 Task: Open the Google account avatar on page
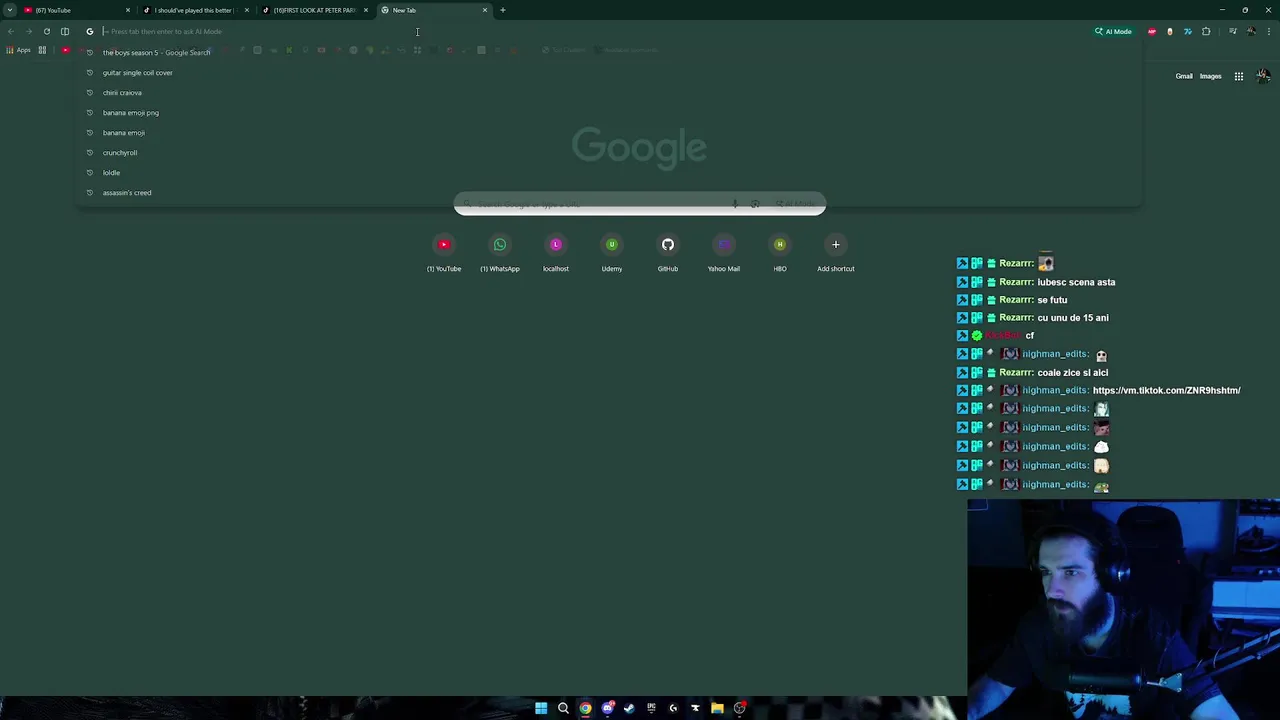click(x=1264, y=76)
